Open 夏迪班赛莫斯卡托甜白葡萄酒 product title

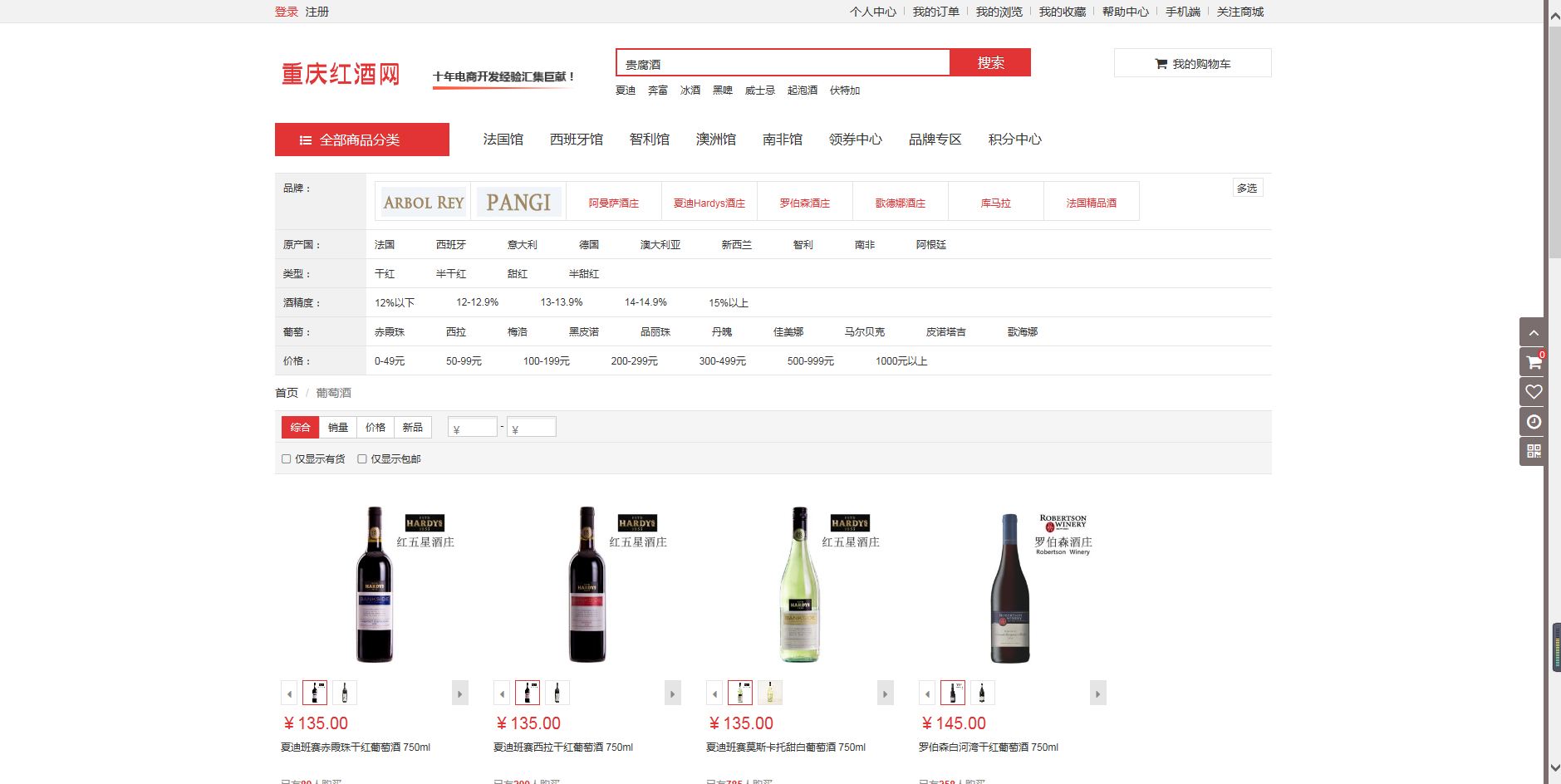point(786,747)
